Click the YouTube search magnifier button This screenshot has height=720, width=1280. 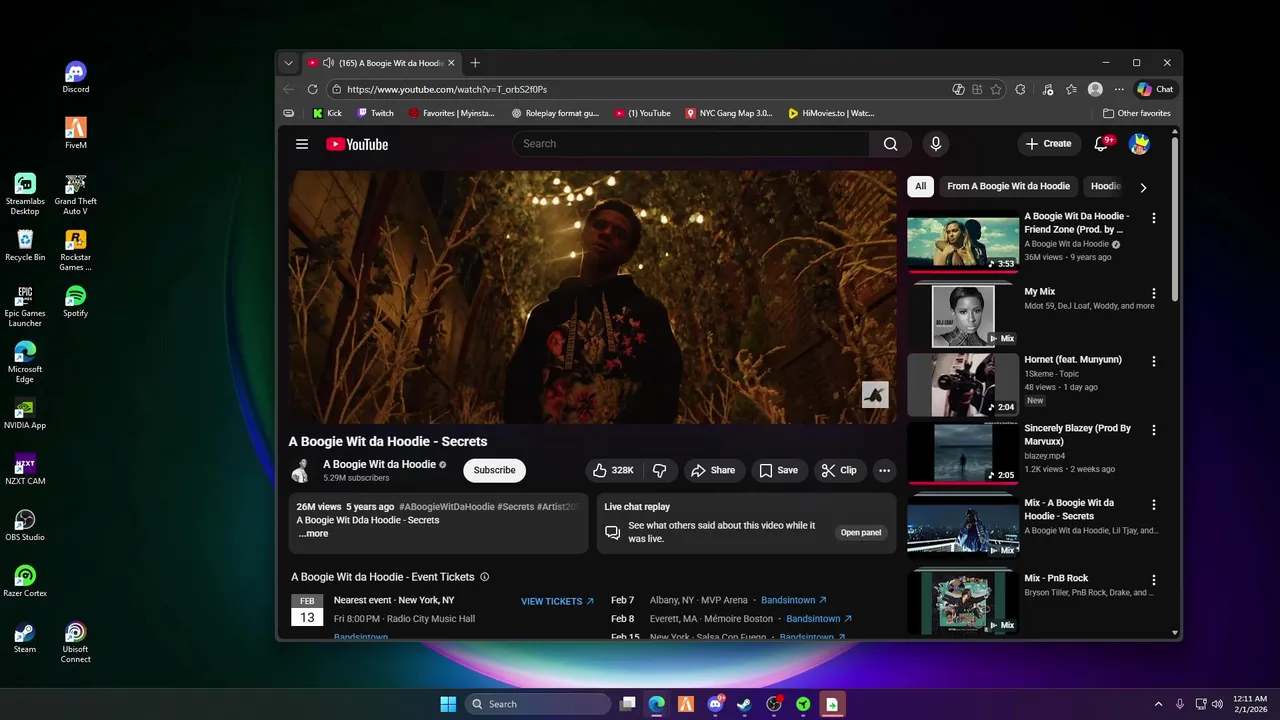[890, 144]
